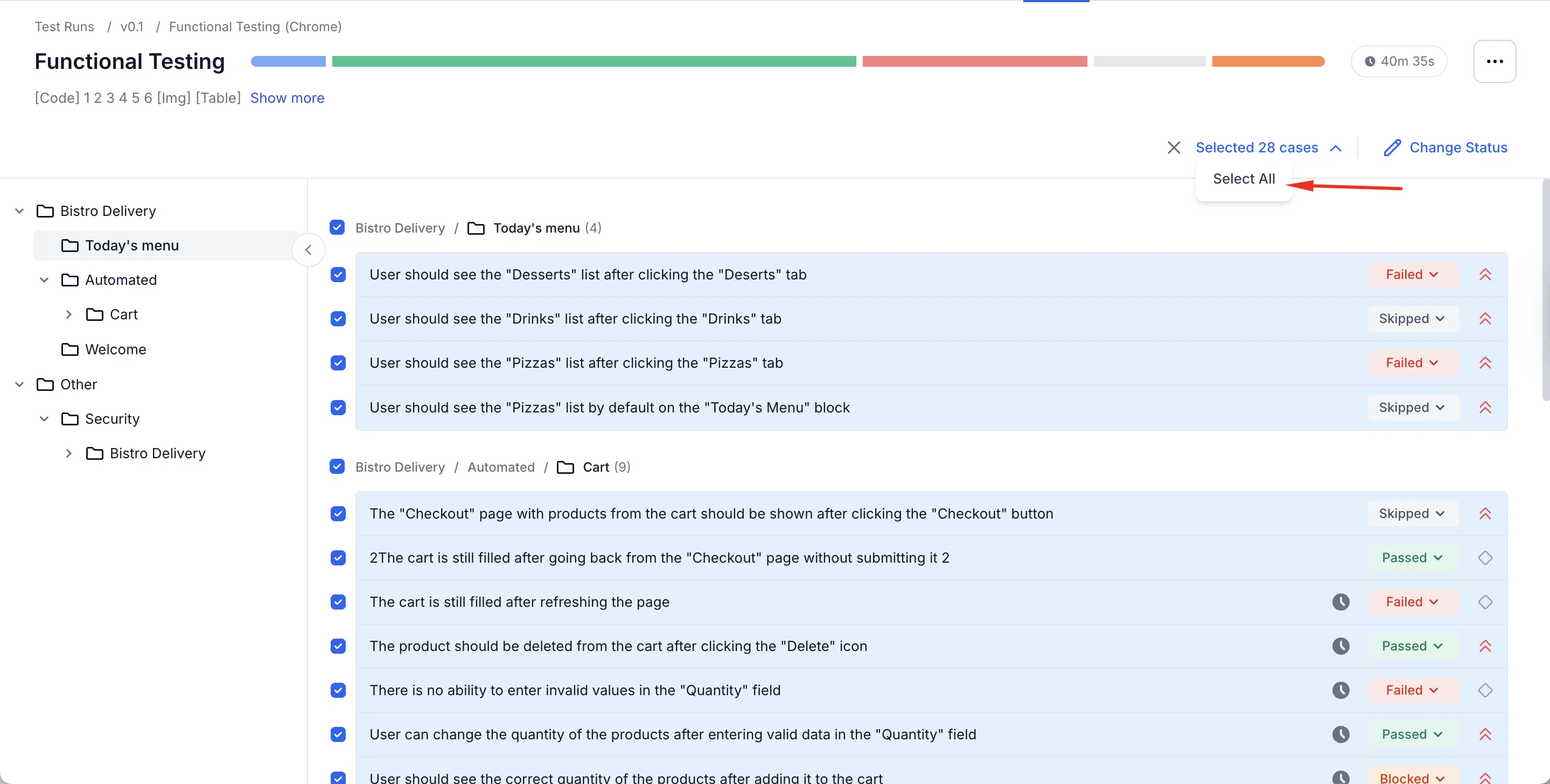Screen dimensions: 1550x784
Task: Uncheck the Desserts list test case
Action: pyautogui.click(x=338, y=275)
